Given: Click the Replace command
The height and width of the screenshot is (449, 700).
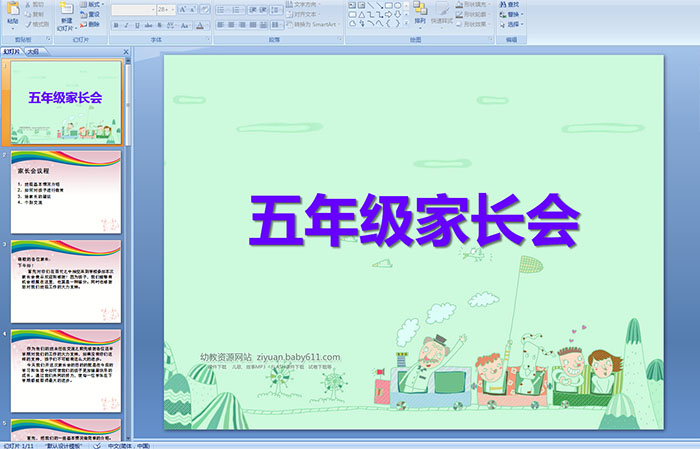Looking at the screenshot, I should [x=511, y=14].
